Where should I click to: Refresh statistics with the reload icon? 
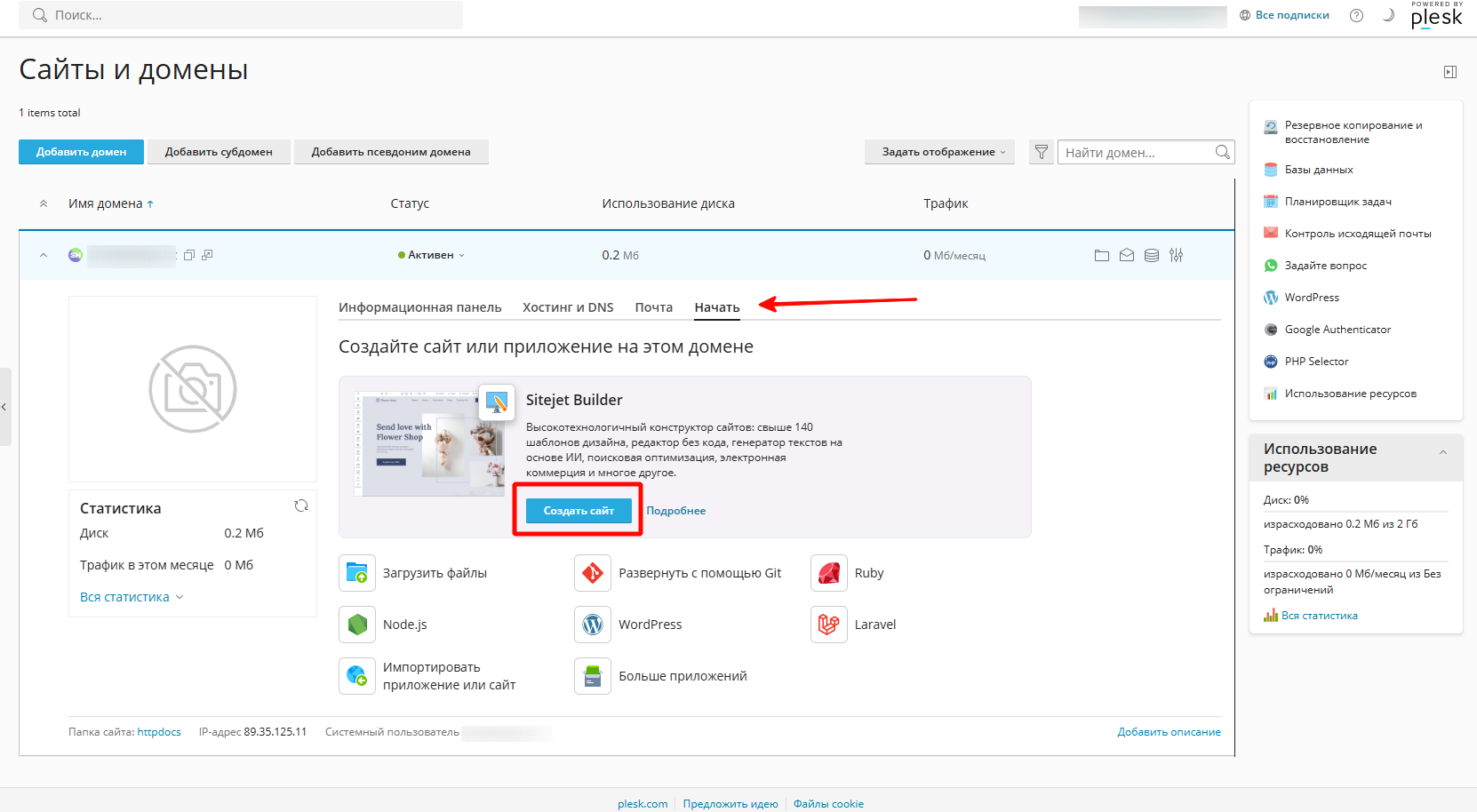[301, 506]
